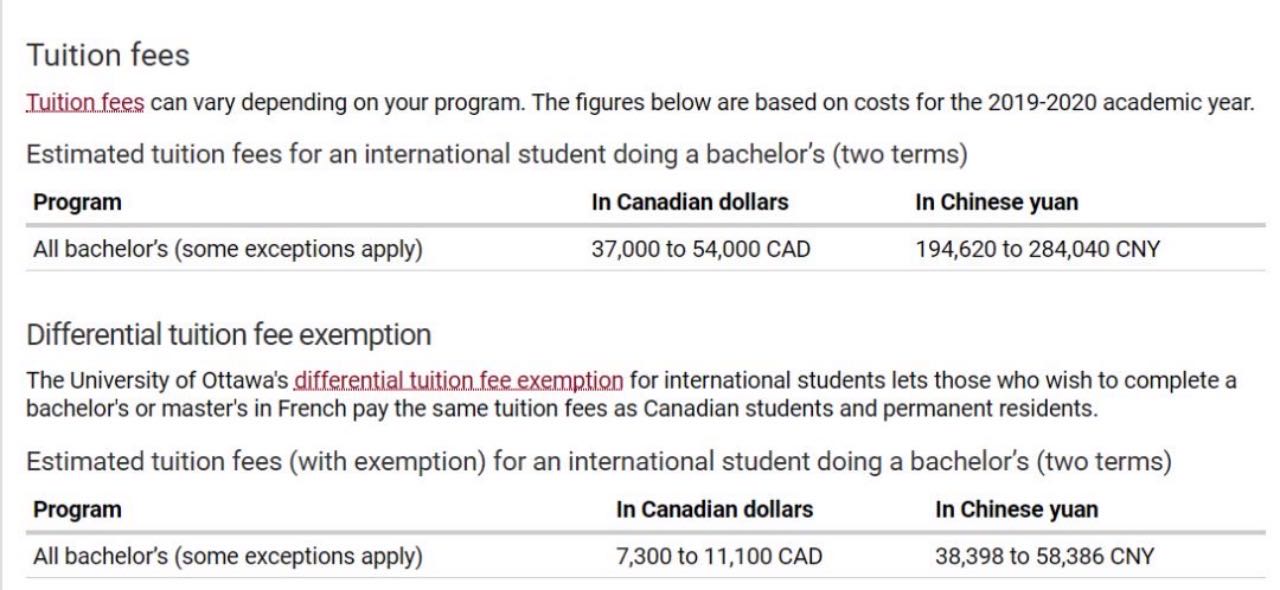Screen dimensions: 1280x590
Task: Open the differential tuition fee exemption link
Action: click(459, 381)
